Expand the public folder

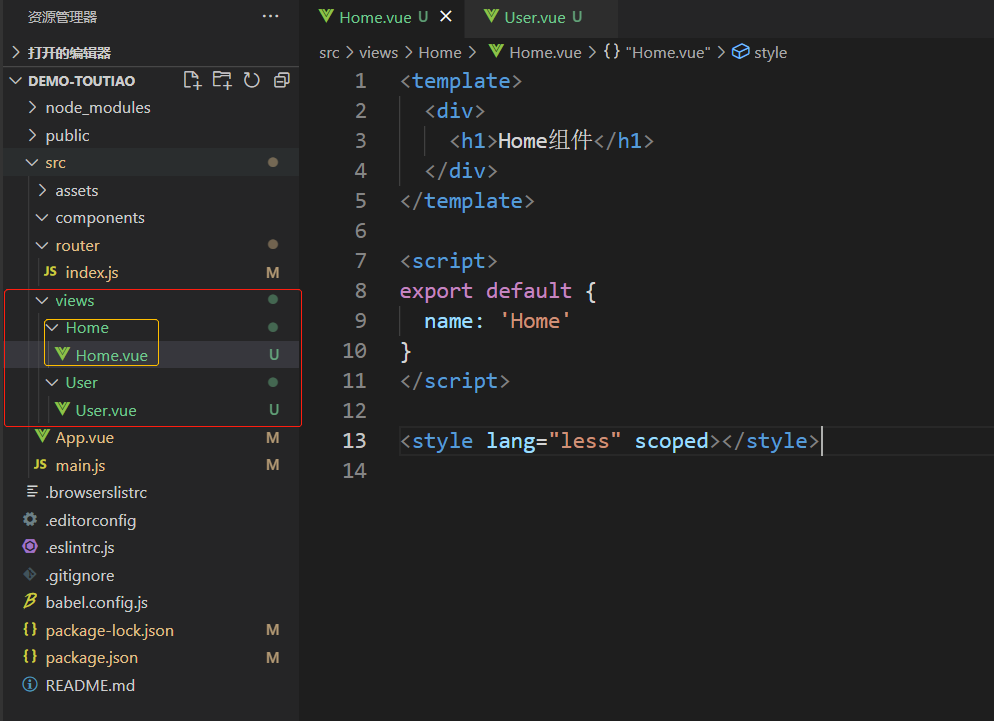(x=67, y=135)
